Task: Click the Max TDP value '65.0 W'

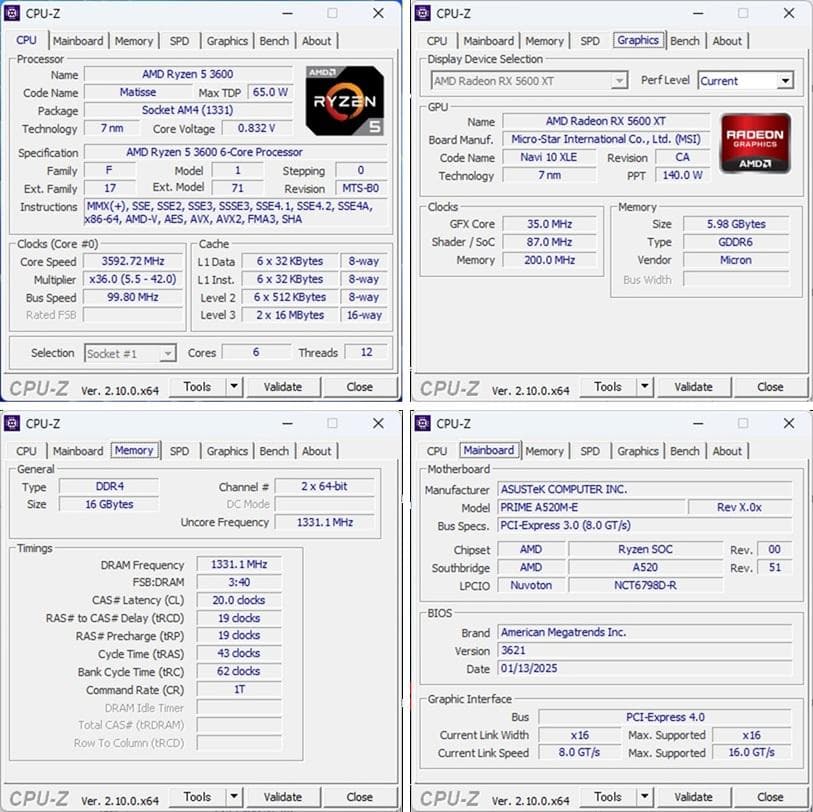Action: [x=270, y=92]
